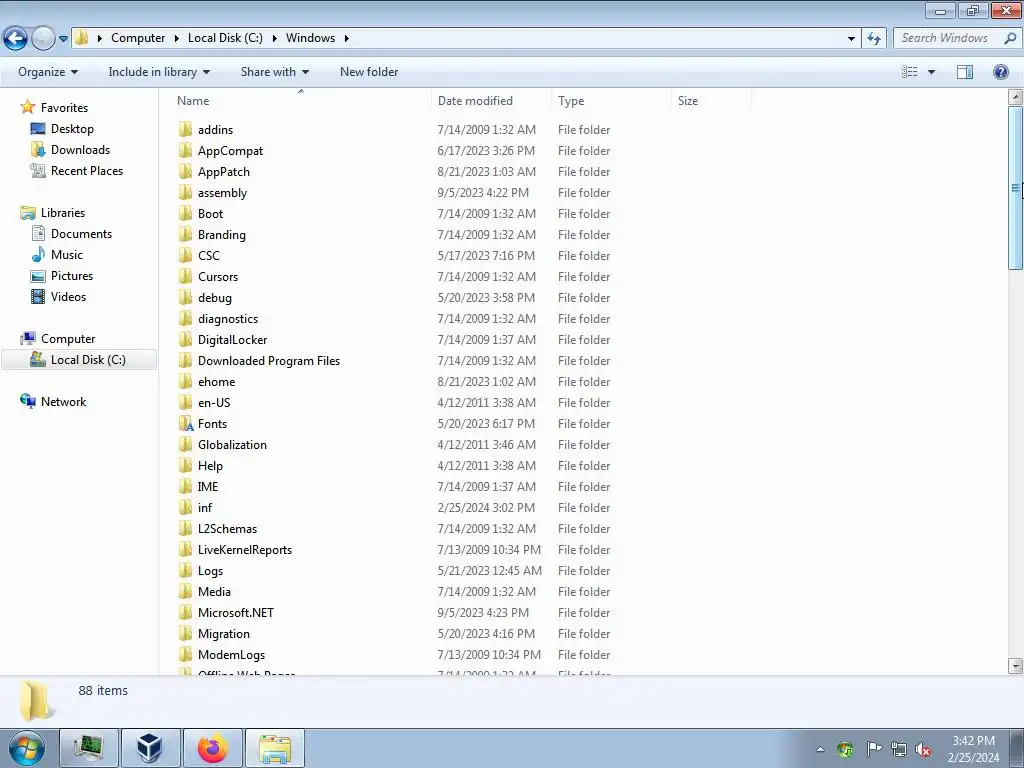1024x768 pixels.
Task: Select the LiveKernelReports folder icon
Action: pos(185,550)
